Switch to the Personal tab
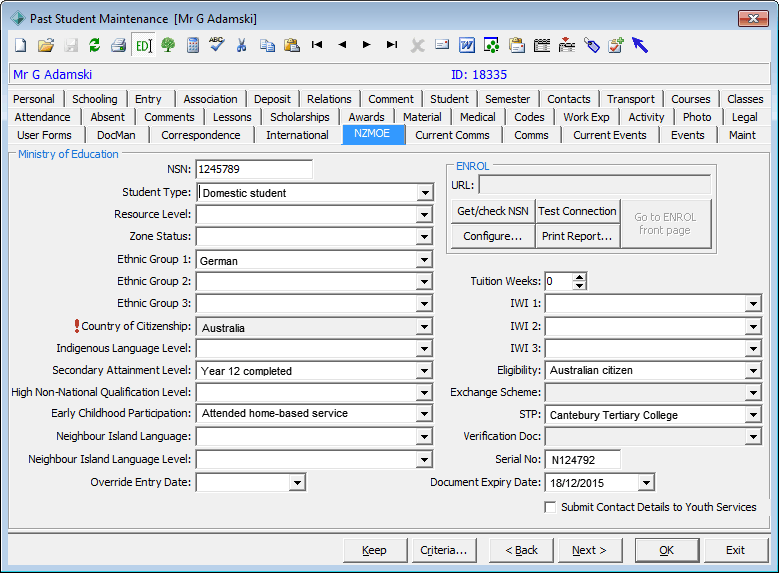Image resolution: width=779 pixels, height=573 pixels. 34,99
